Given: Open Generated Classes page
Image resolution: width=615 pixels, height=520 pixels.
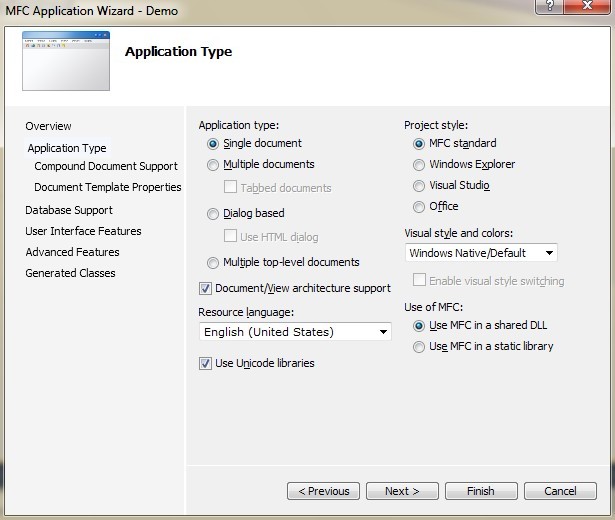Looking at the screenshot, I should coord(70,273).
